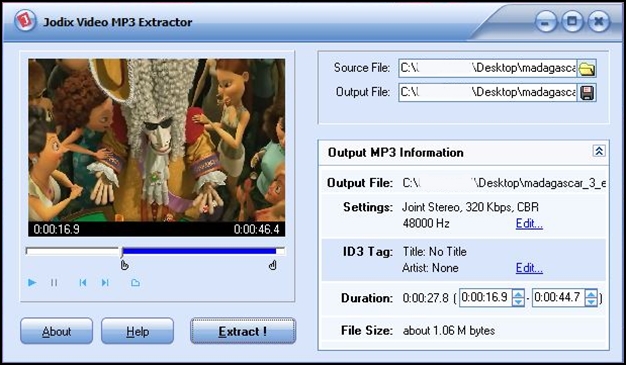Jump to previous frame marker
The height and width of the screenshot is (365, 626).
83,283
